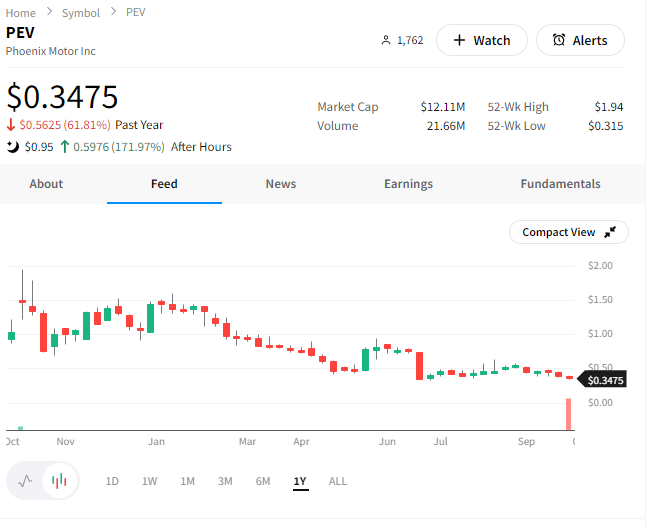
Task: Click the red down arrow price change icon
Action: pos(11,125)
